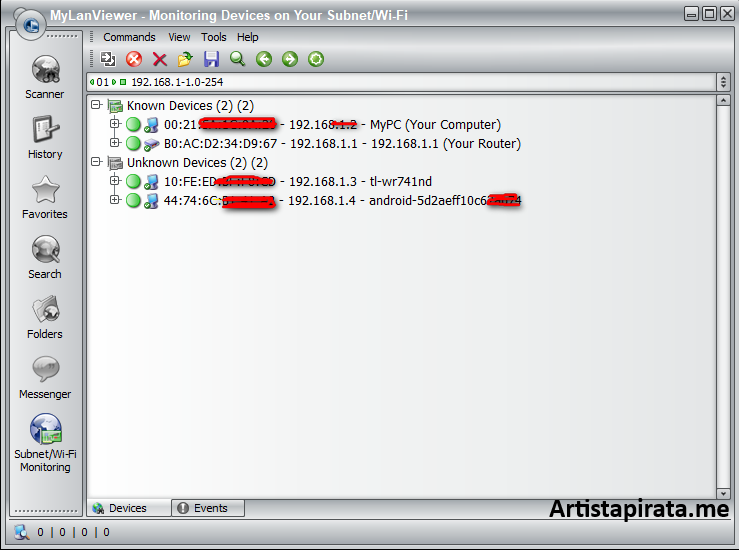Click the green back arrow icon
This screenshot has width=739, height=550.
tap(264, 60)
